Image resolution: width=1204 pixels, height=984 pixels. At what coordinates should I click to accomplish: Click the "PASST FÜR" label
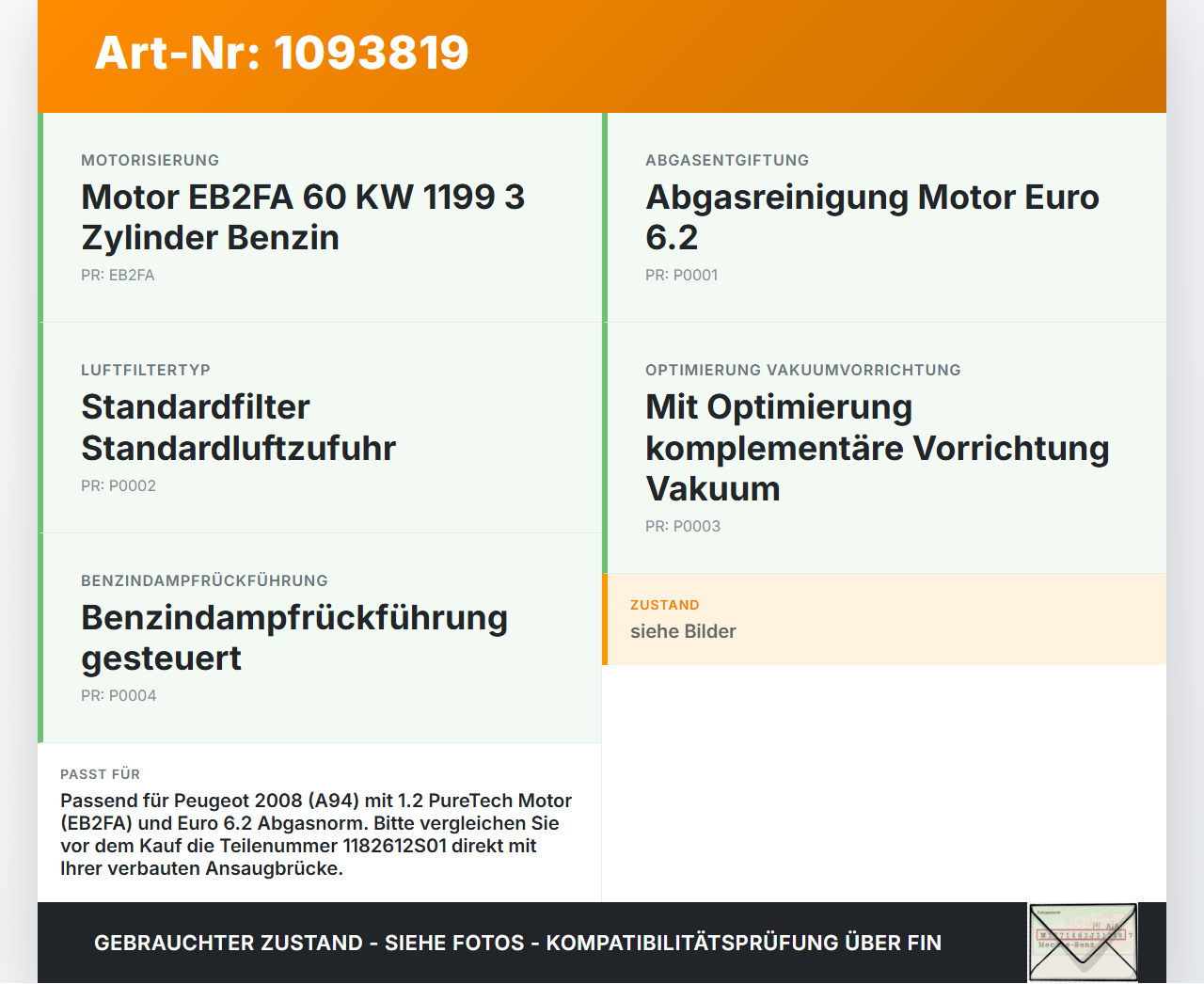[x=100, y=774]
